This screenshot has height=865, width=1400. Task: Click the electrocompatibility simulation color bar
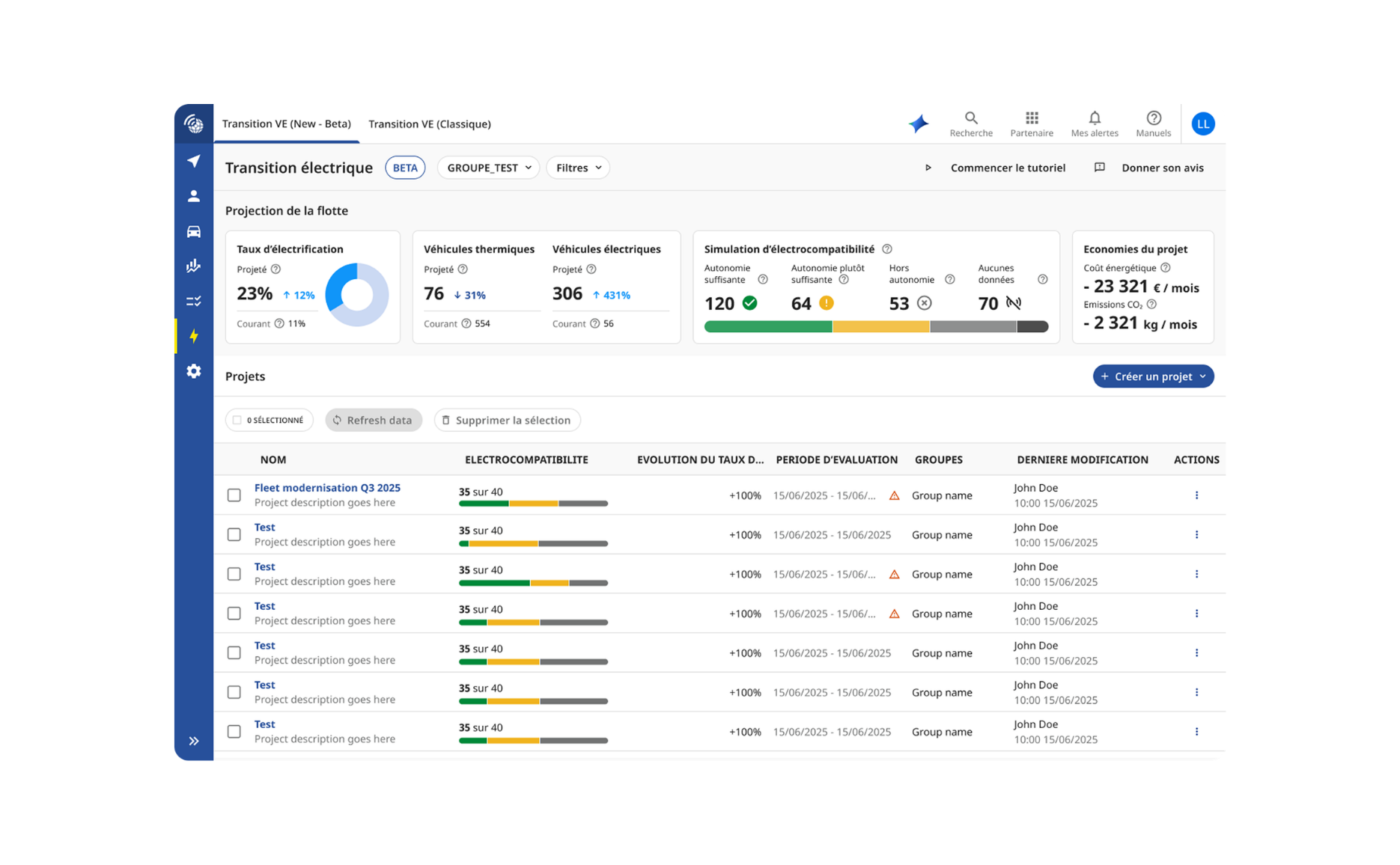click(x=876, y=327)
